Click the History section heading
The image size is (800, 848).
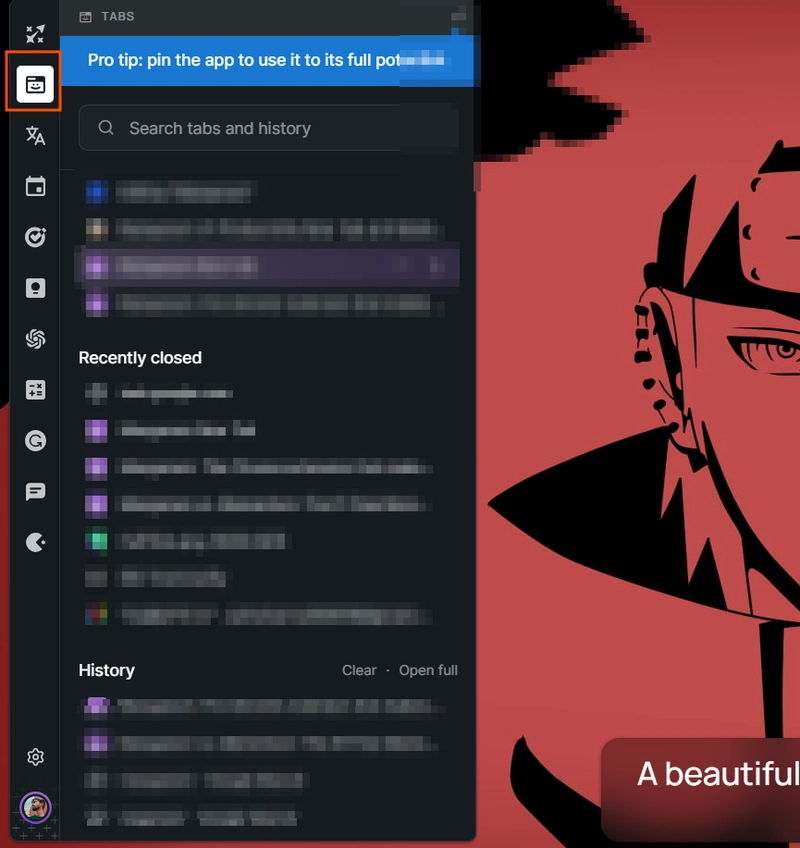coord(107,670)
